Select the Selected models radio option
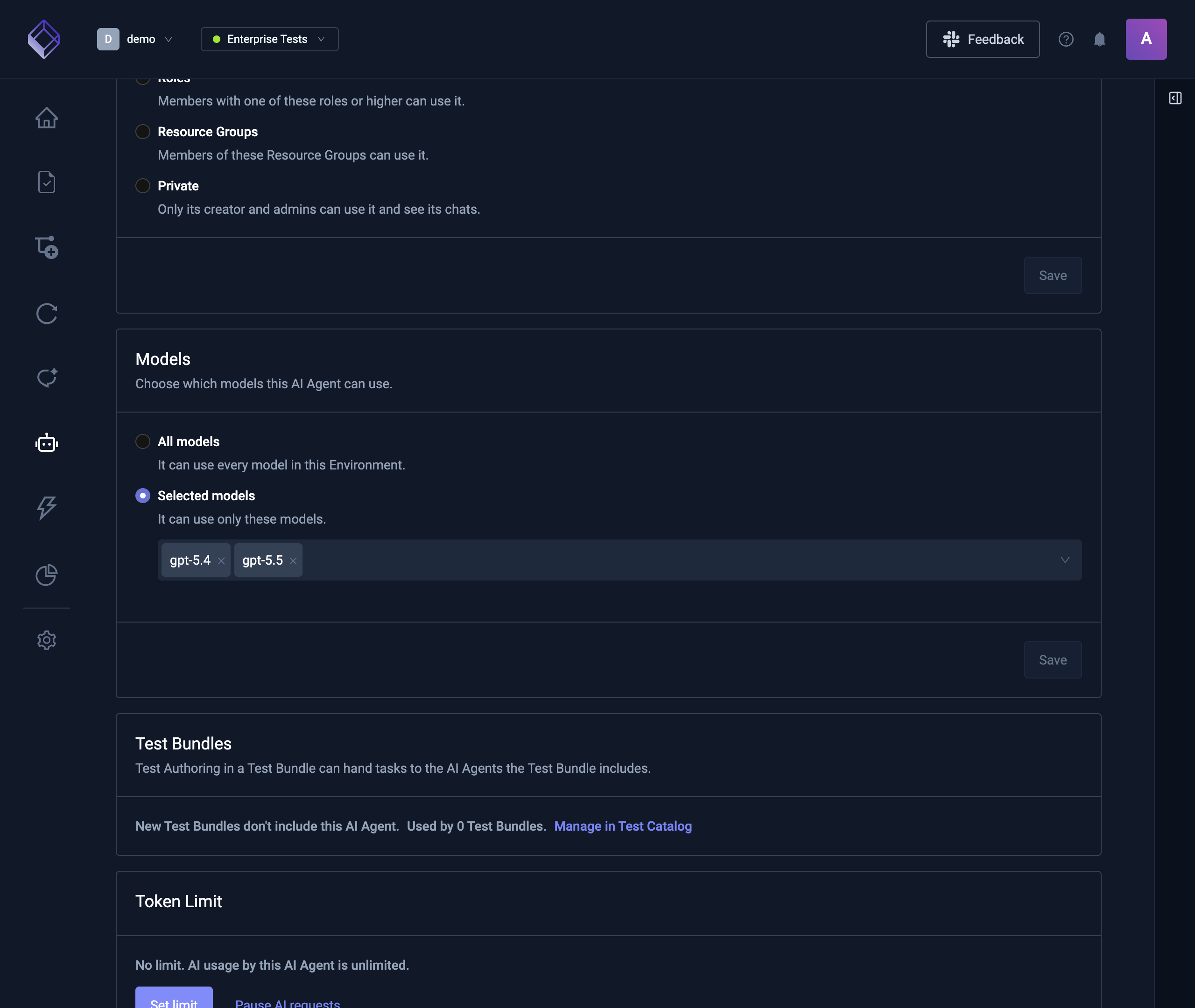Viewport: 1195px width, 1008px height. point(143,496)
